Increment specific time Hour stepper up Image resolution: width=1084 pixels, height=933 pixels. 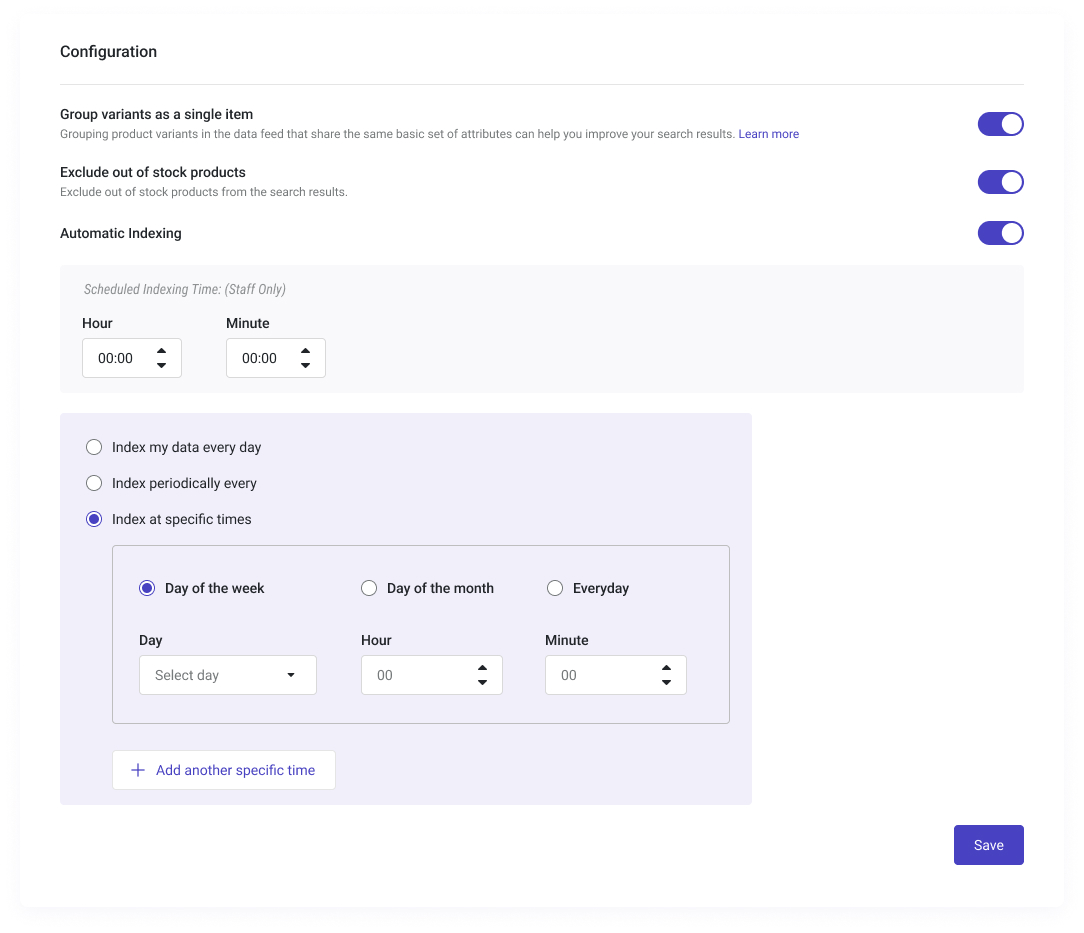click(x=482, y=668)
